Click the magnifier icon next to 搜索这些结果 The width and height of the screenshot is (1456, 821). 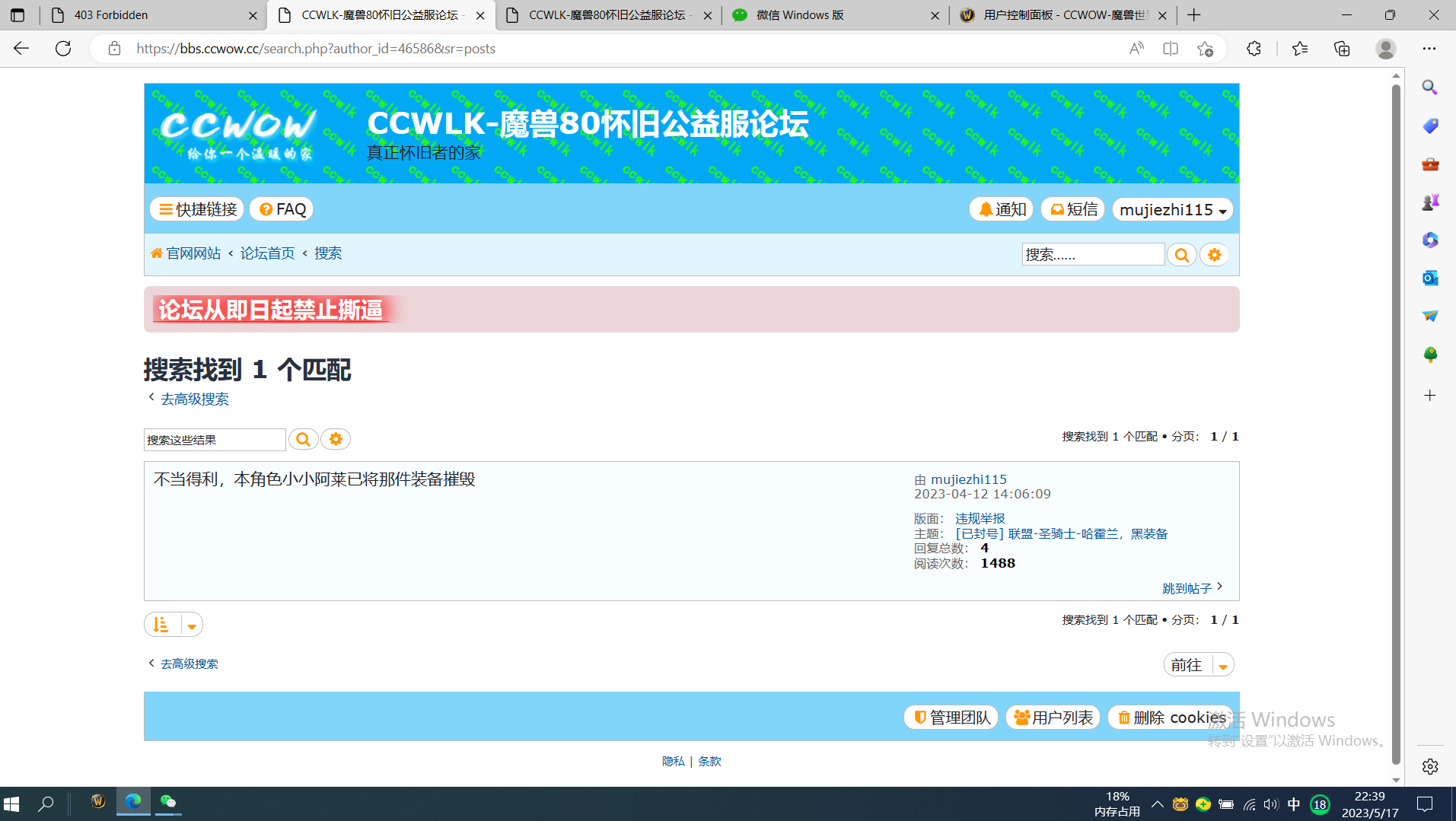303,439
